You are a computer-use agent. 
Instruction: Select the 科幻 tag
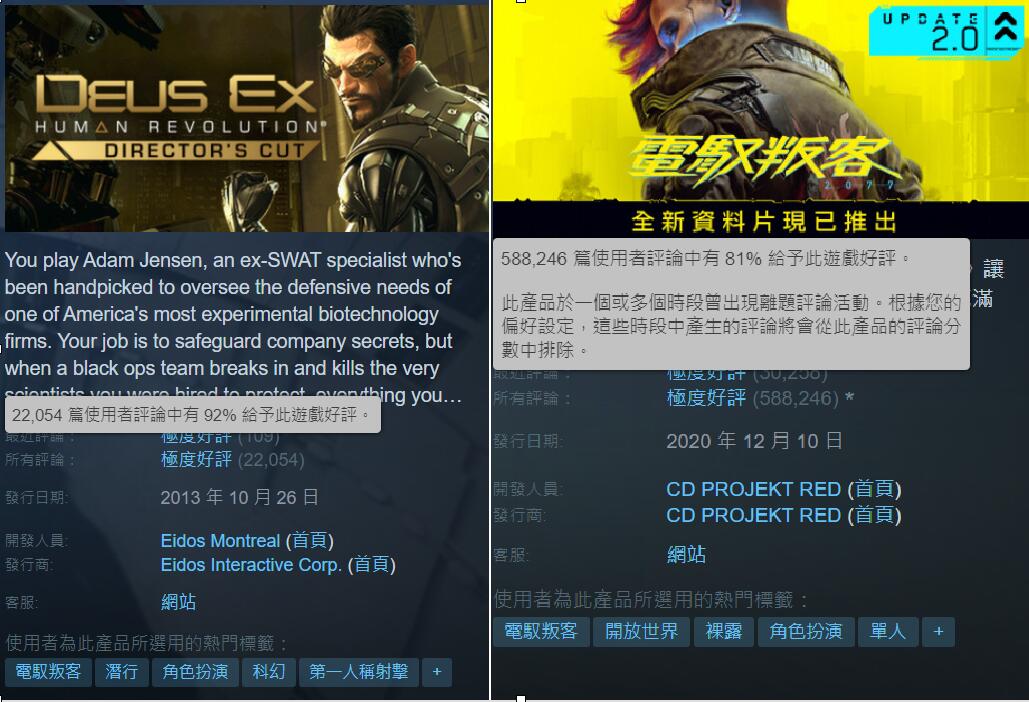coord(268,672)
